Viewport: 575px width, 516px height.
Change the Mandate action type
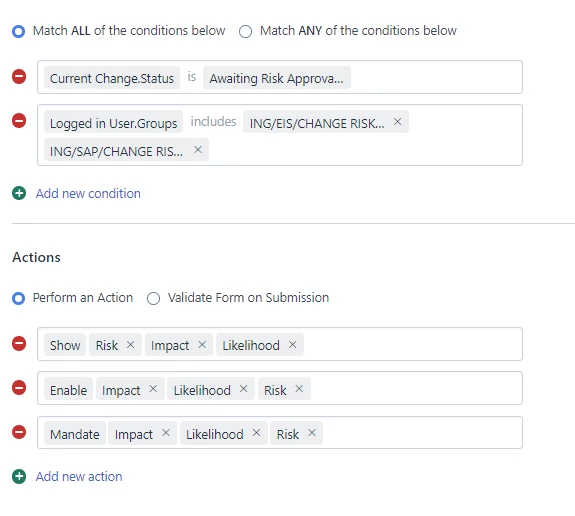click(x=75, y=434)
